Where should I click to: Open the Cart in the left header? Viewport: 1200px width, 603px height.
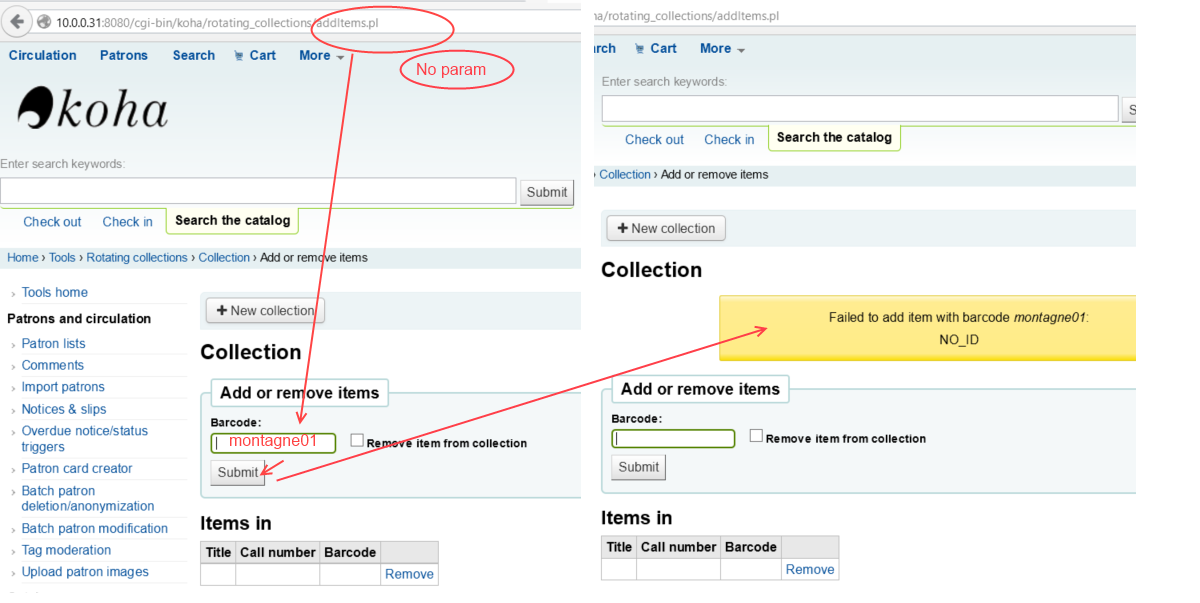255,56
